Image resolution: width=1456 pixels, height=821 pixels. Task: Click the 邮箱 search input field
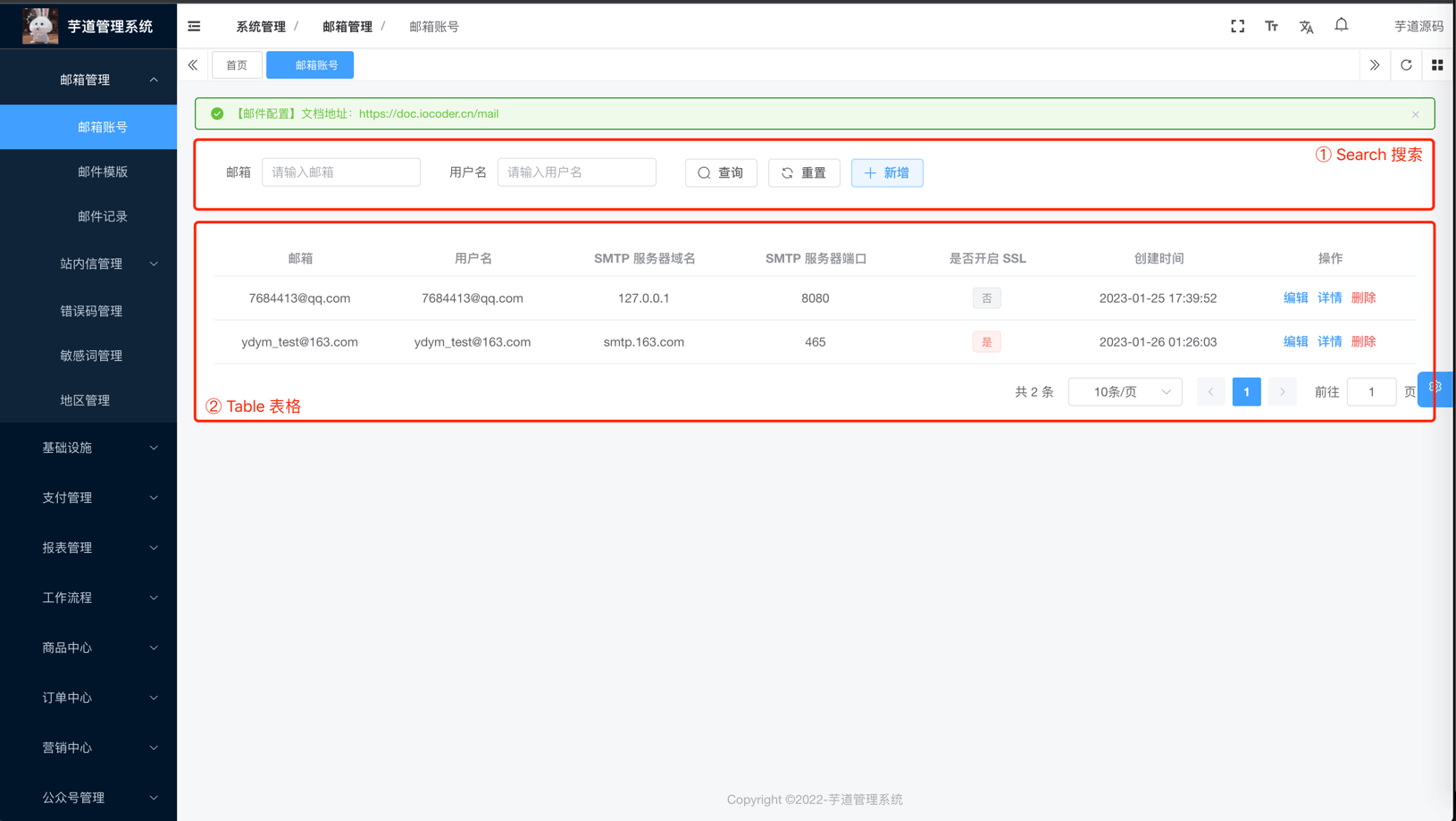[340, 172]
